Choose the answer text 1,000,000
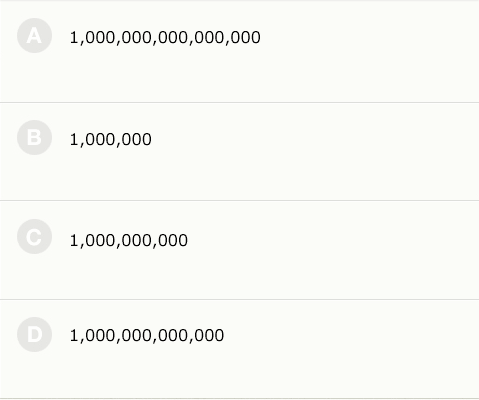This screenshot has width=479, height=400. (111, 139)
